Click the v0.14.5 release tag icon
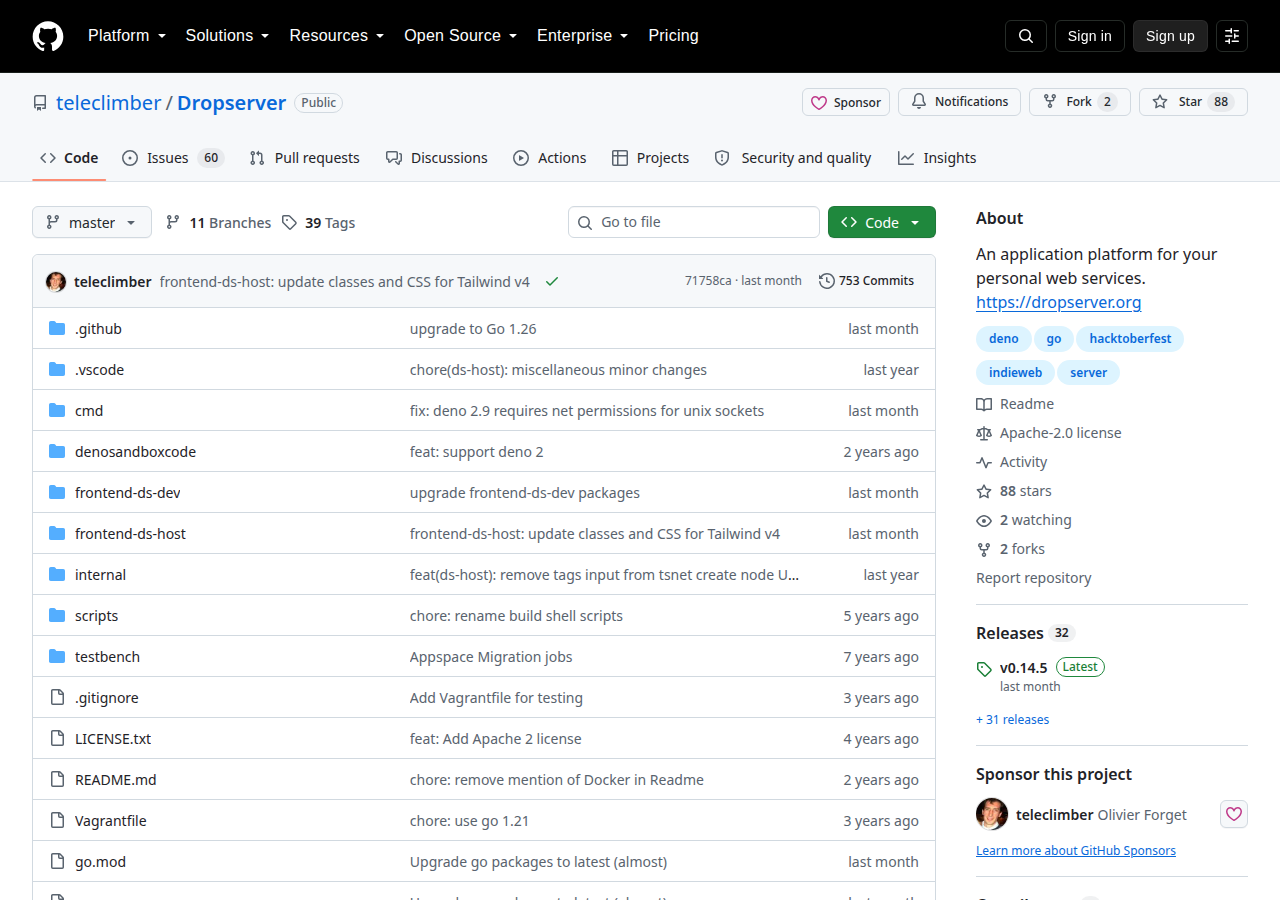The image size is (1280, 900). (x=984, y=668)
